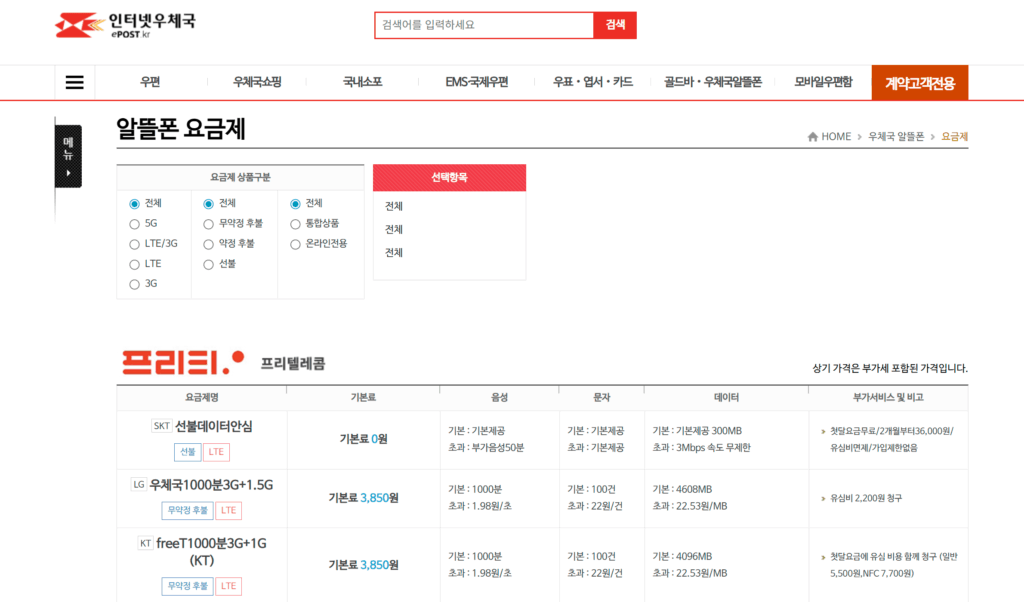
Task: Click the 유심비 2,200원 청구 note
Action: point(866,498)
